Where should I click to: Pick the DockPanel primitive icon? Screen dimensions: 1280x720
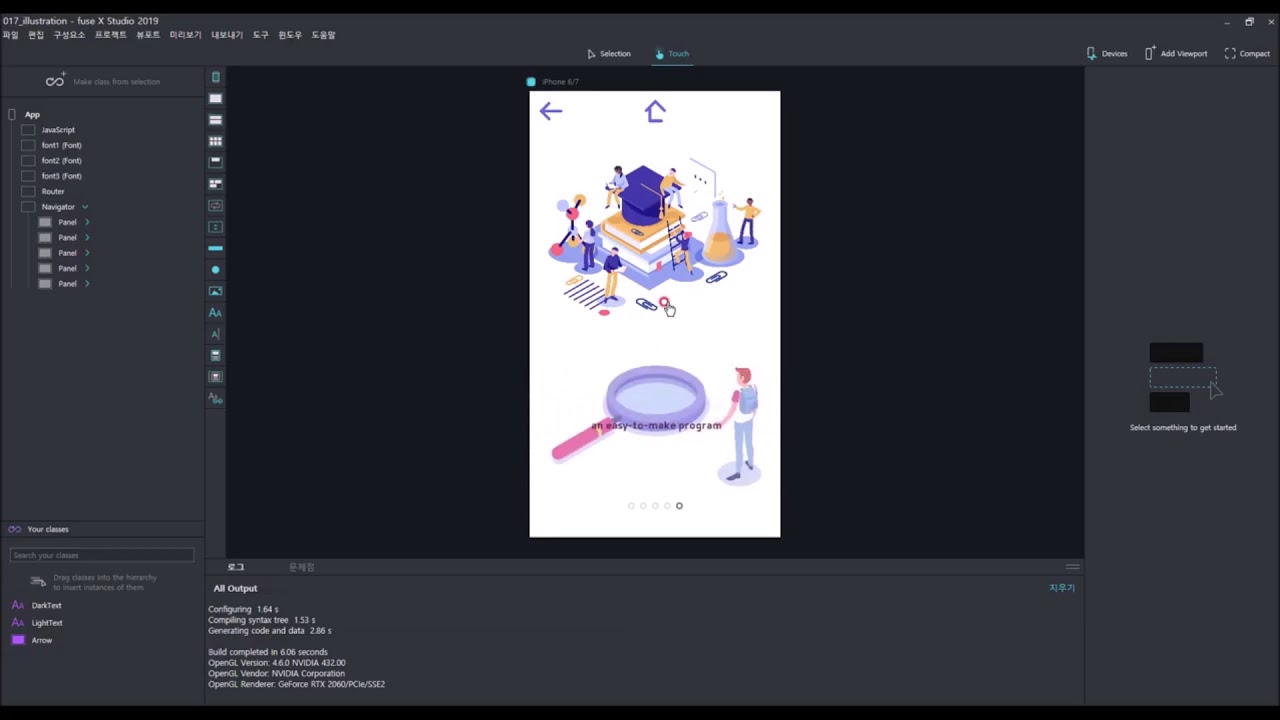point(215,162)
